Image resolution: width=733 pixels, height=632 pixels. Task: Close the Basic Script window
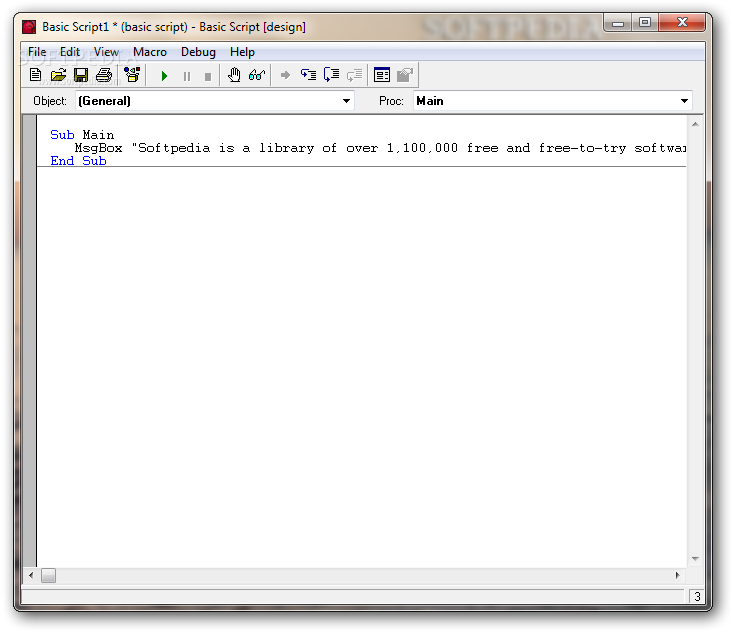682,22
